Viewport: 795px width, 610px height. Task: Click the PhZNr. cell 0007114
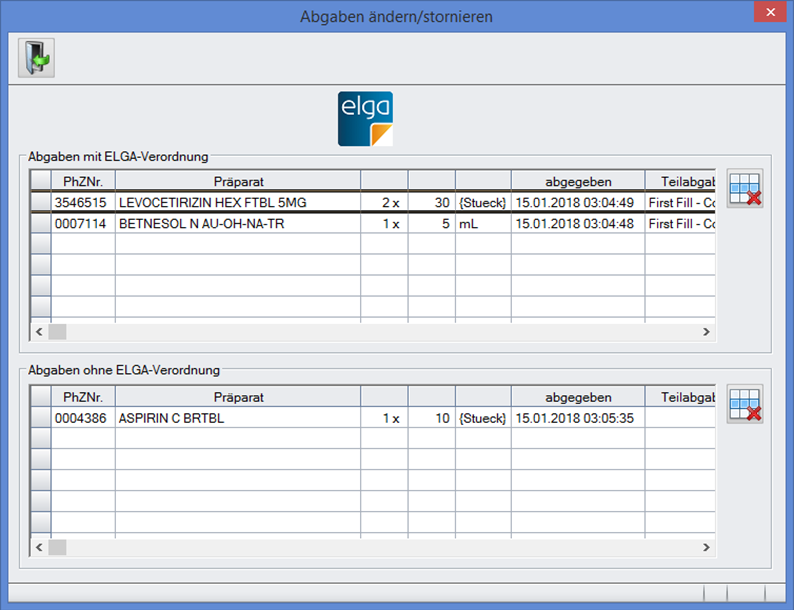(83, 224)
